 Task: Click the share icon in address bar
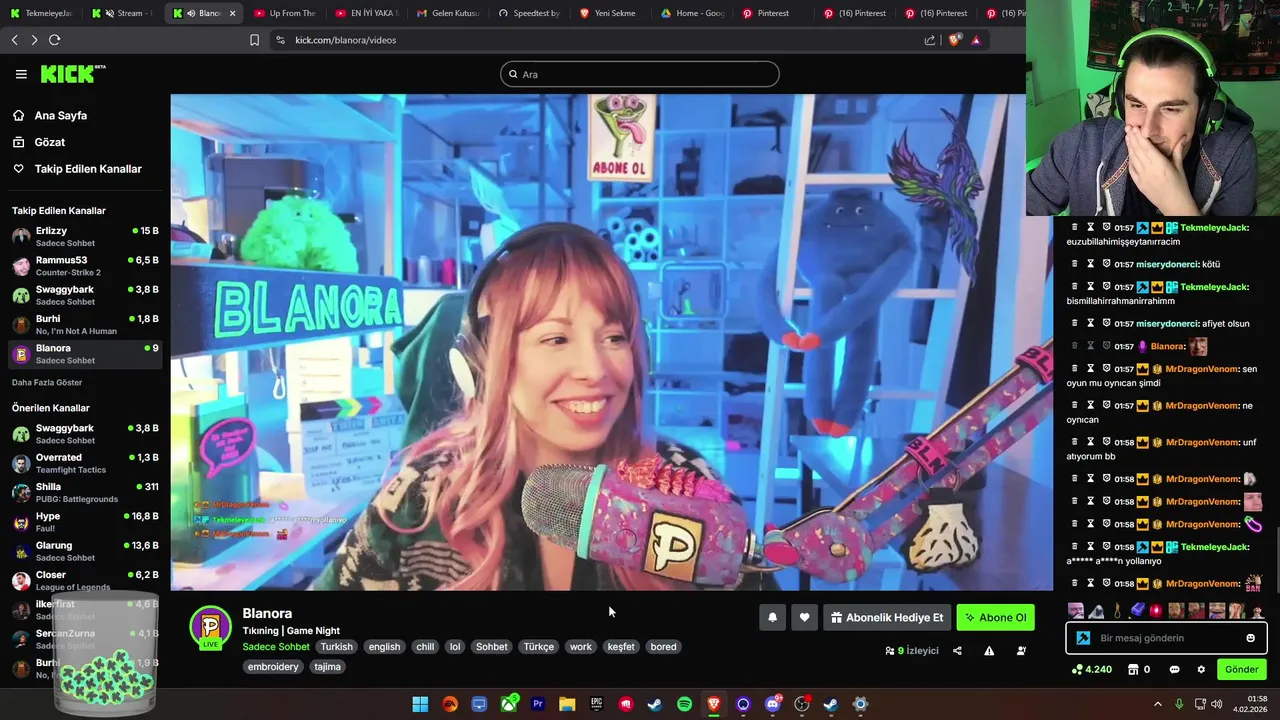coord(930,40)
